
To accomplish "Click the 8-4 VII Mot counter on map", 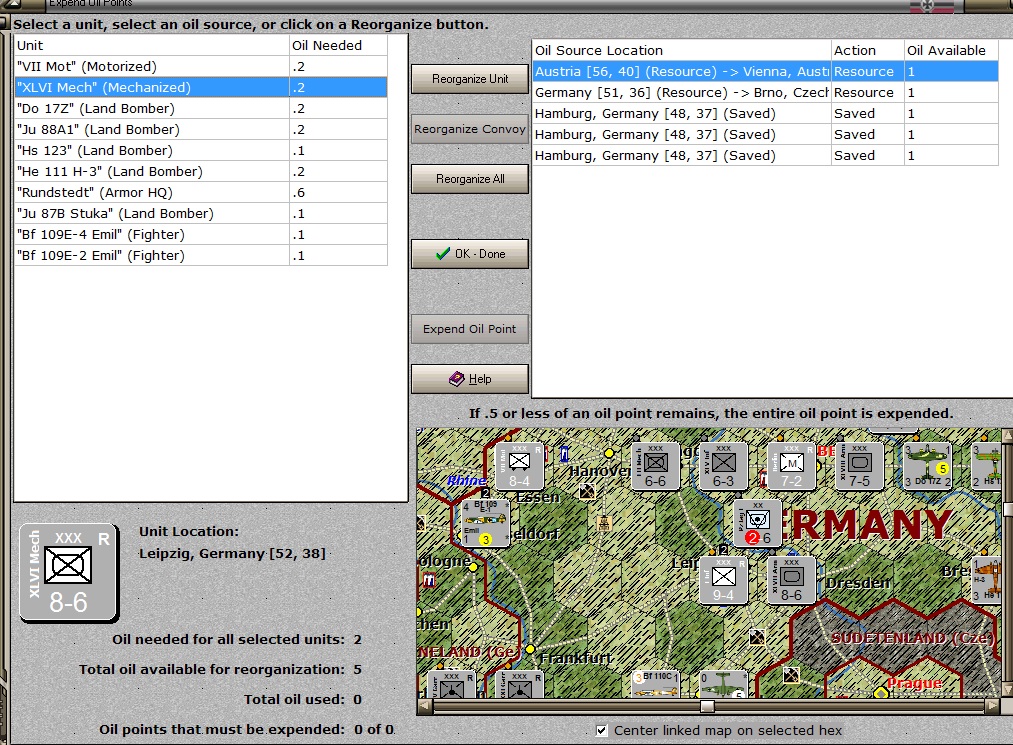I will [519, 467].
